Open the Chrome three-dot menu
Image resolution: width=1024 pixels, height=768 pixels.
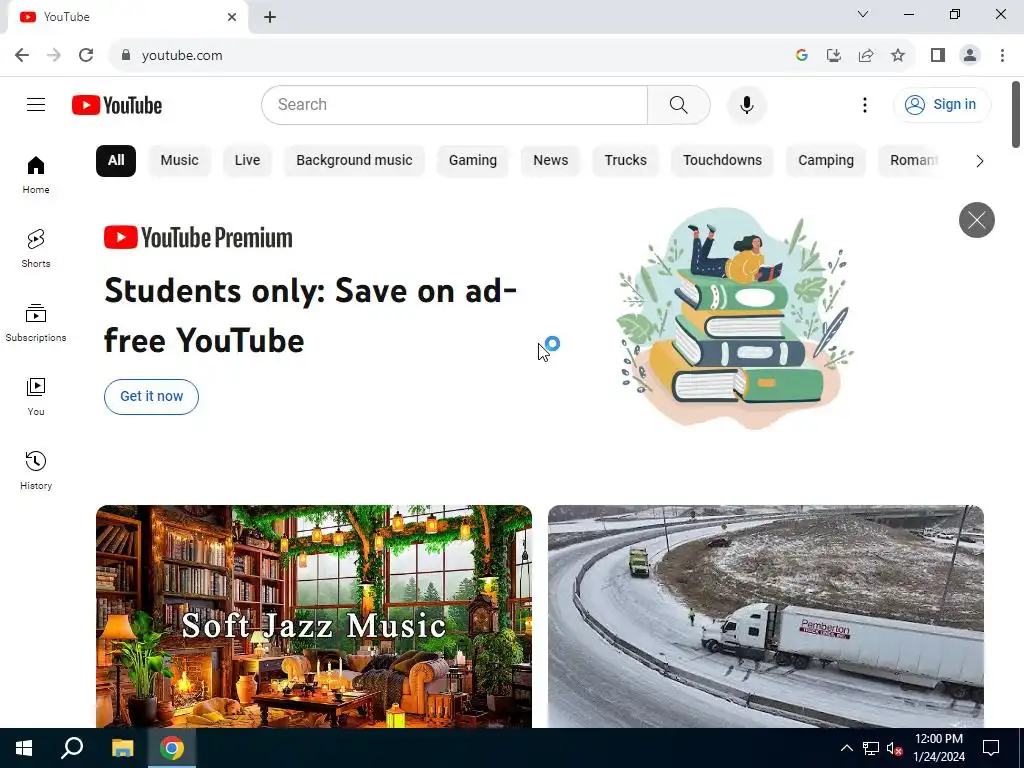pyautogui.click(x=1002, y=55)
